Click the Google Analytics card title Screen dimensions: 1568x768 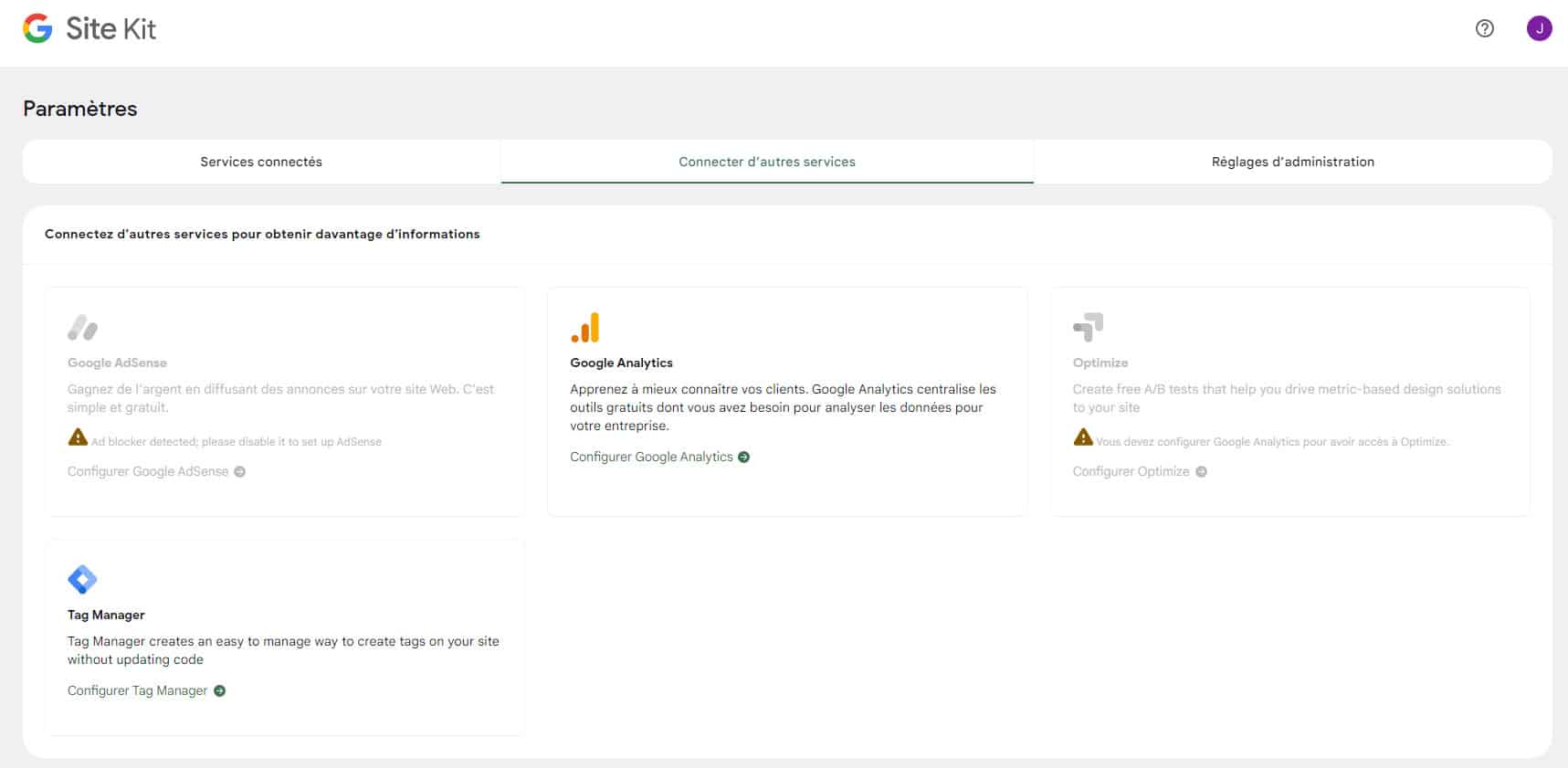click(621, 363)
